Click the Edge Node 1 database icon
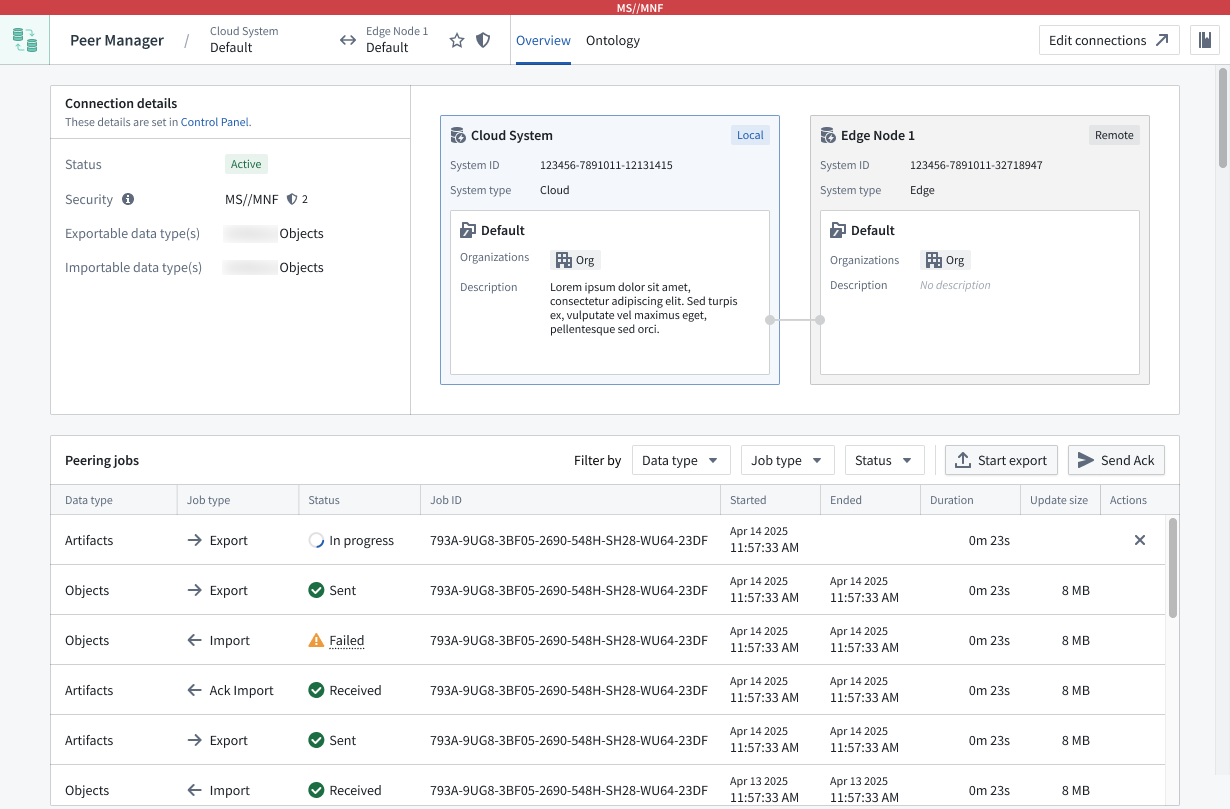Screen dimensions: 1230x809 828,134
